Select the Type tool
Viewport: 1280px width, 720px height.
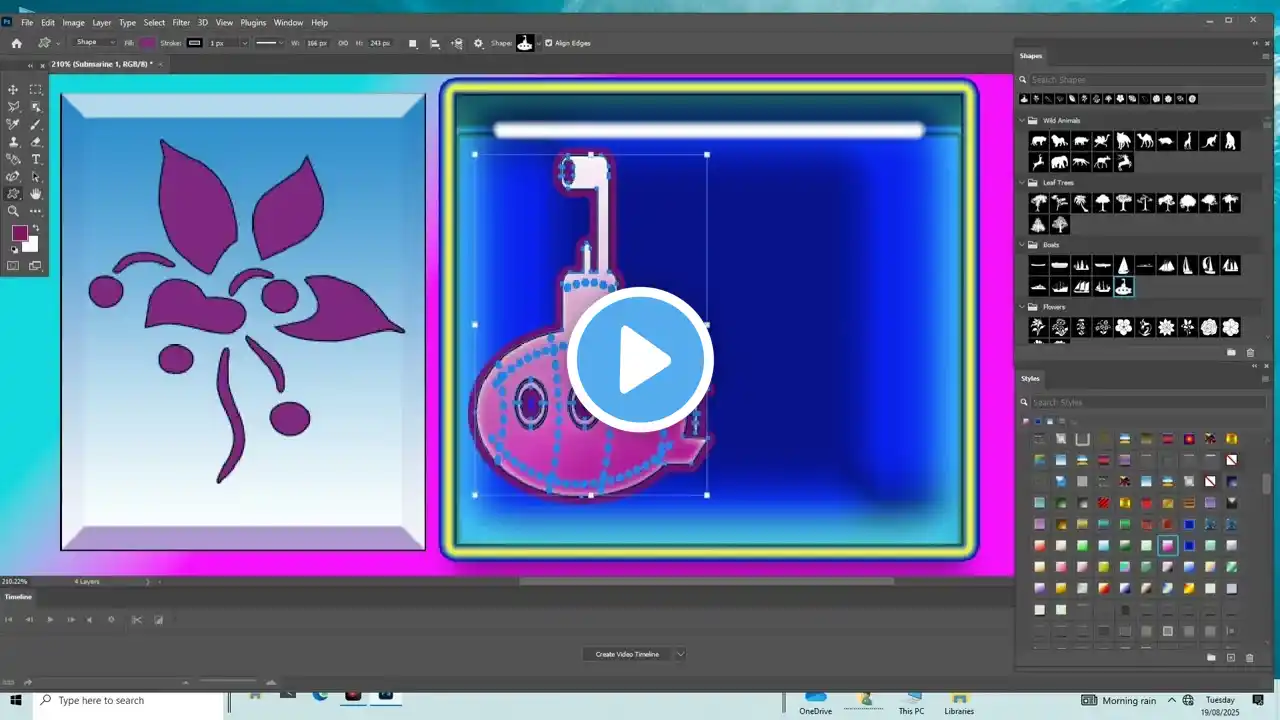[x=36, y=159]
